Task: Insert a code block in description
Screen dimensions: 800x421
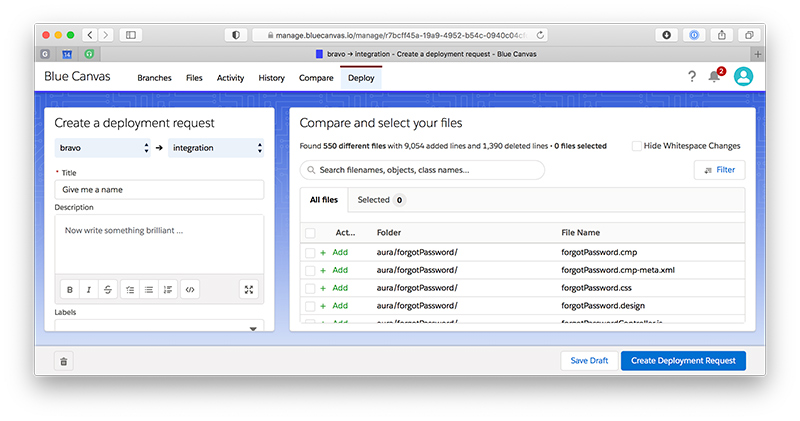Action: [x=190, y=290]
